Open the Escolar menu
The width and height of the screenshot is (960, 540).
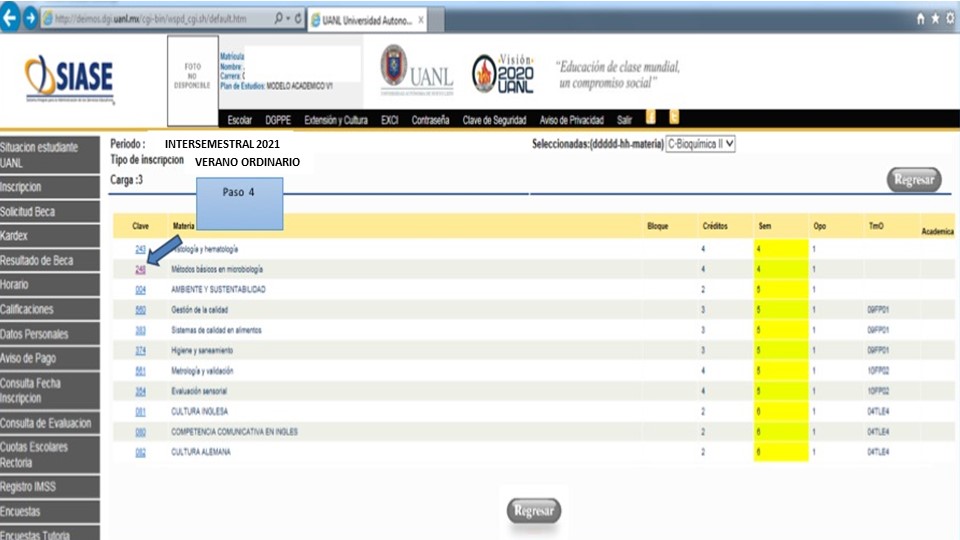pos(239,120)
